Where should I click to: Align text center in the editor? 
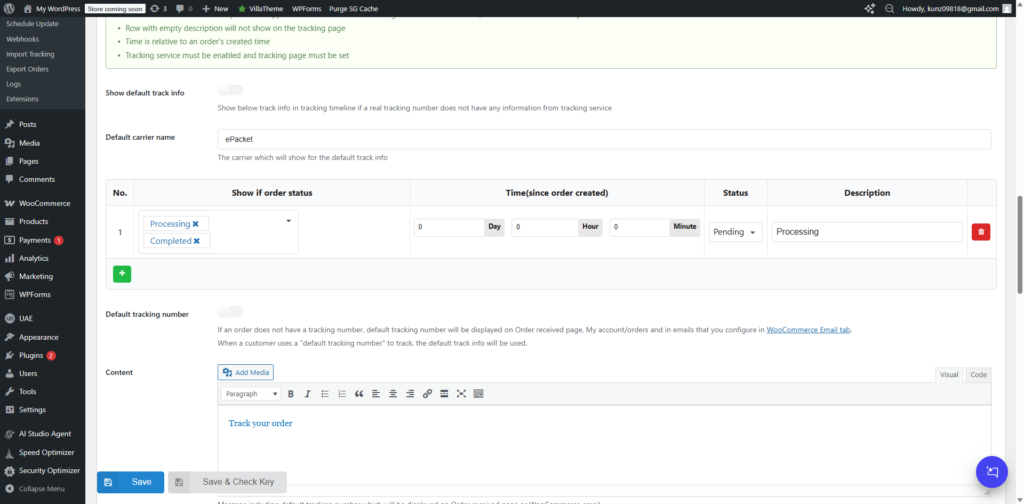pyautogui.click(x=392, y=394)
